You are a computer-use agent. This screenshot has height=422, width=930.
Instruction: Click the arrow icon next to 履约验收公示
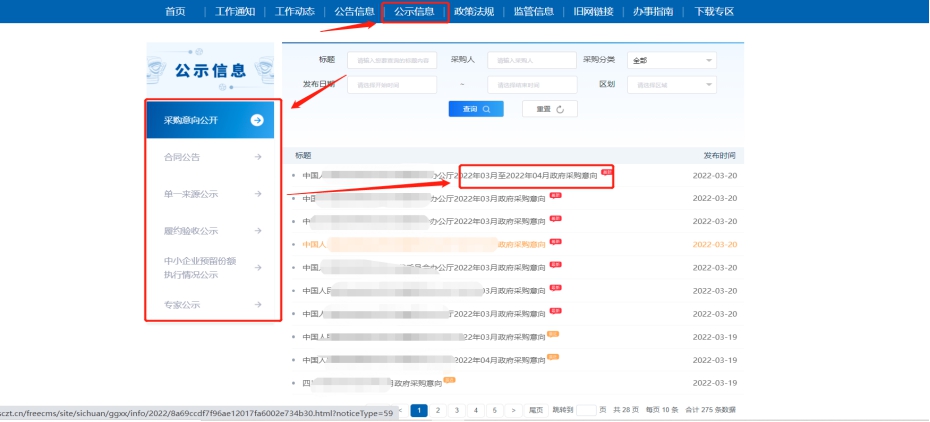point(258,231)
